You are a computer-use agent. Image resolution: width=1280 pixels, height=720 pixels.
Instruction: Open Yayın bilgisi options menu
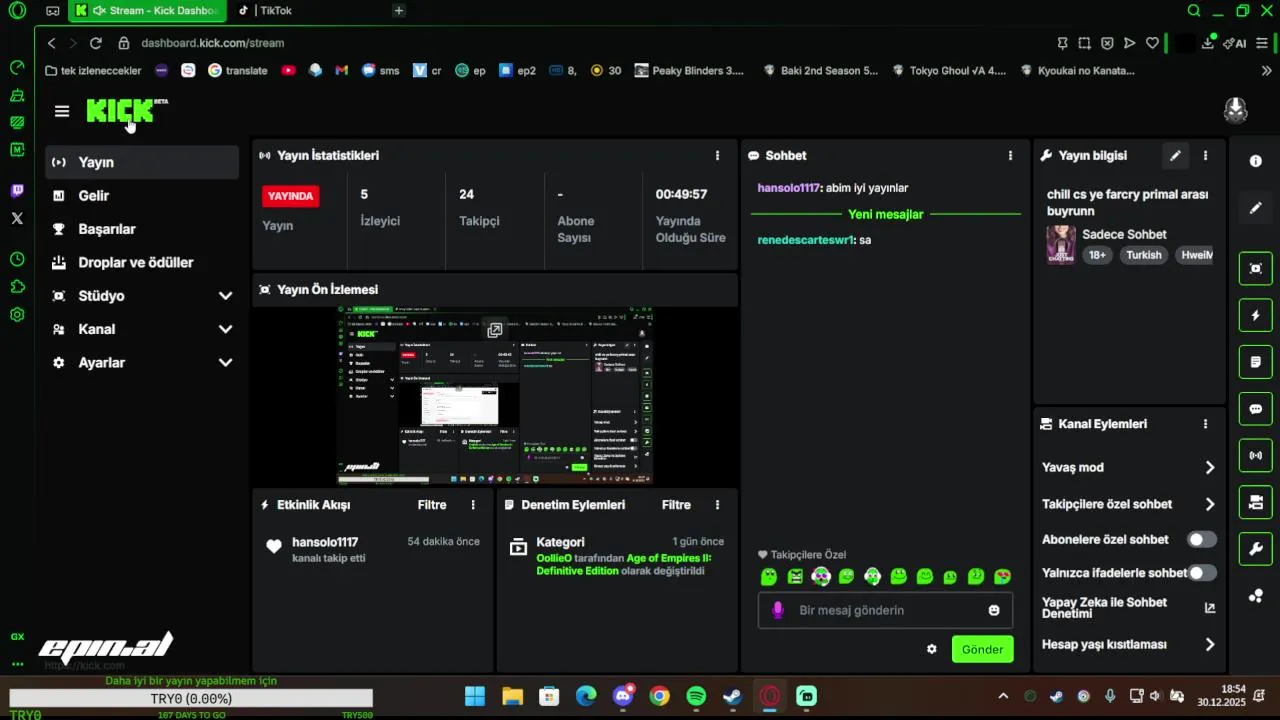click(x=1205, y=155)
